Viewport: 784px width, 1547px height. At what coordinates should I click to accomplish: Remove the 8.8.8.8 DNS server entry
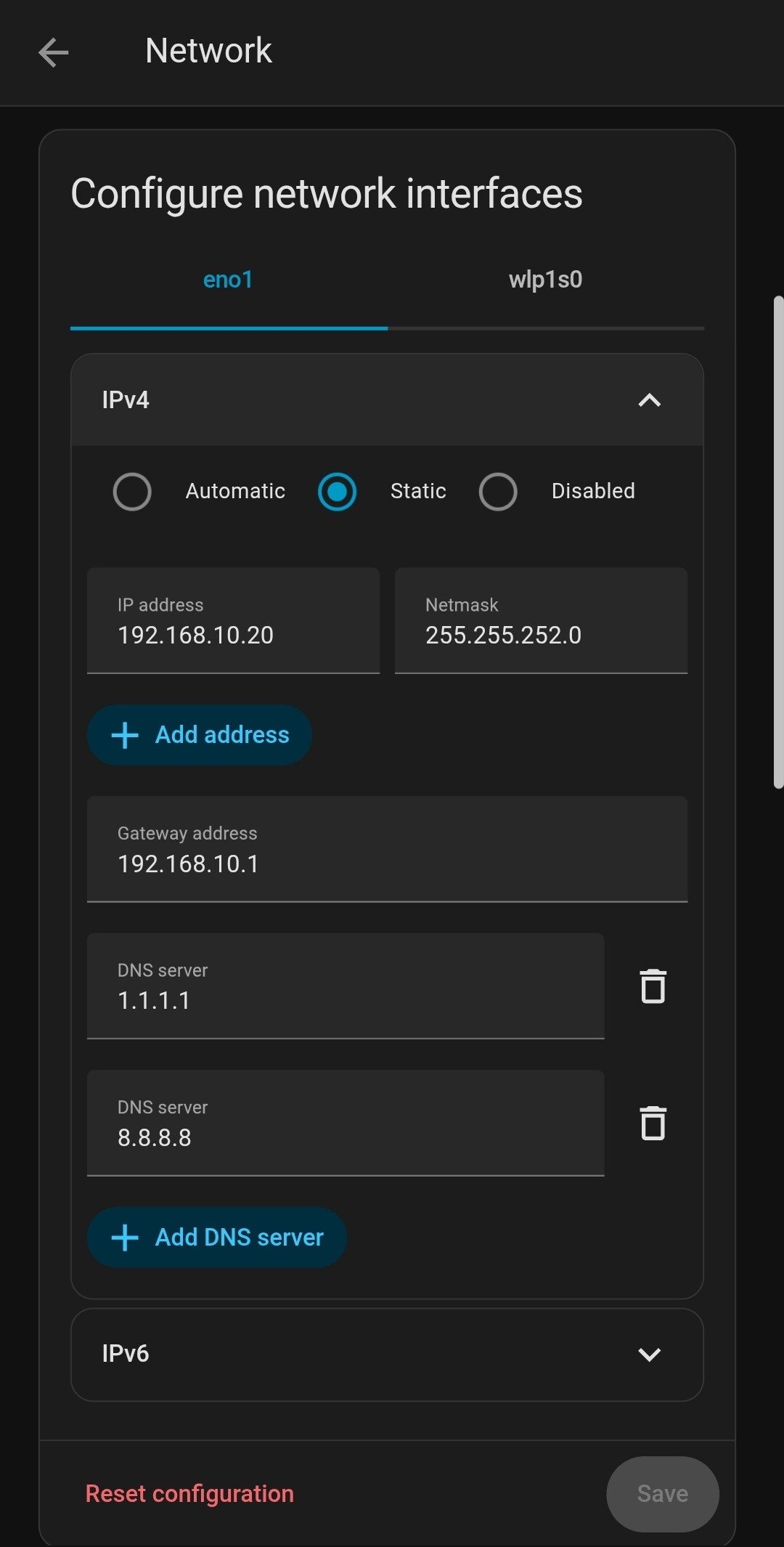tap(653, 1124)
